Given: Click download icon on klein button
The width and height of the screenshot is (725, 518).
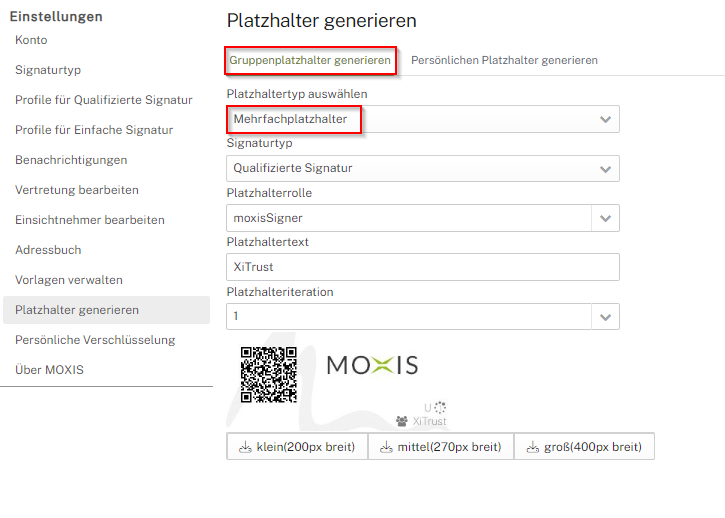Looking at the screenshot, I should [x=244, y=447].
